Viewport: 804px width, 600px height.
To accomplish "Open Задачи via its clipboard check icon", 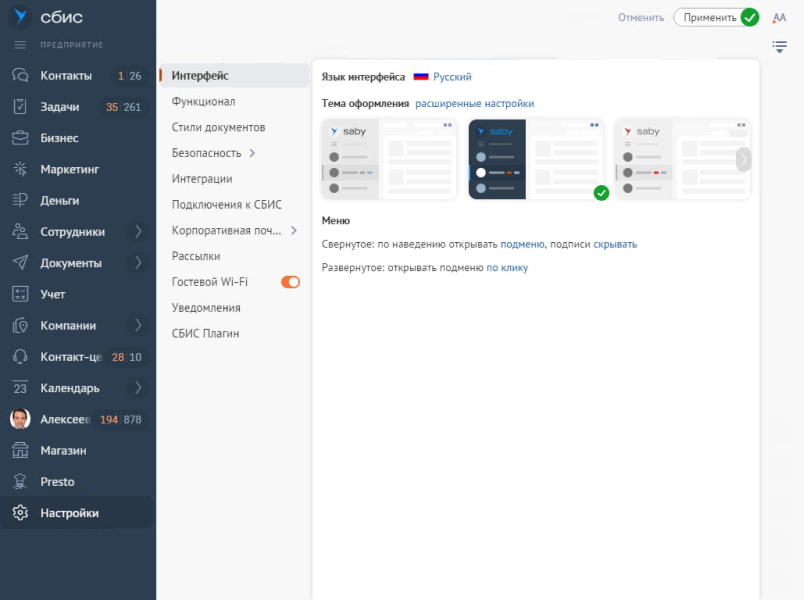I will coord(20,107).
